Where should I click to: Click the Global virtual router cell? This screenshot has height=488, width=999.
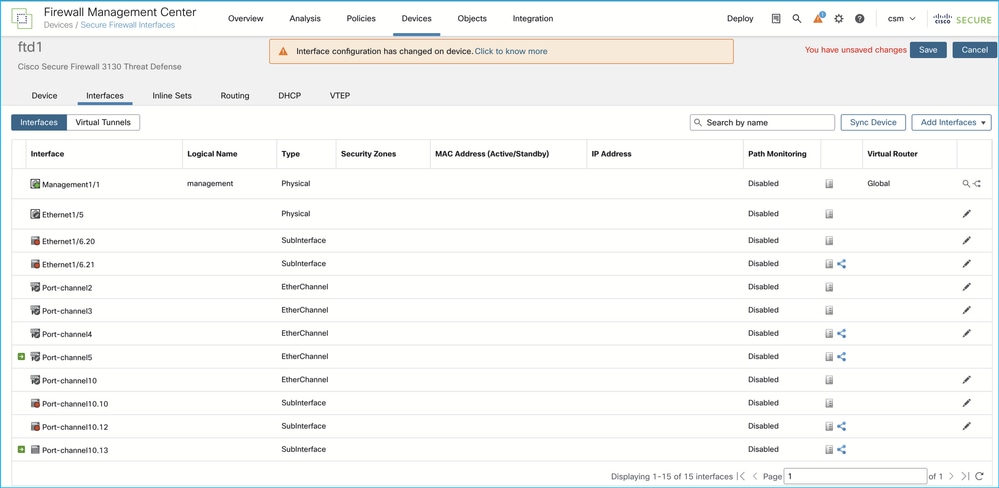tap(879, 183)
